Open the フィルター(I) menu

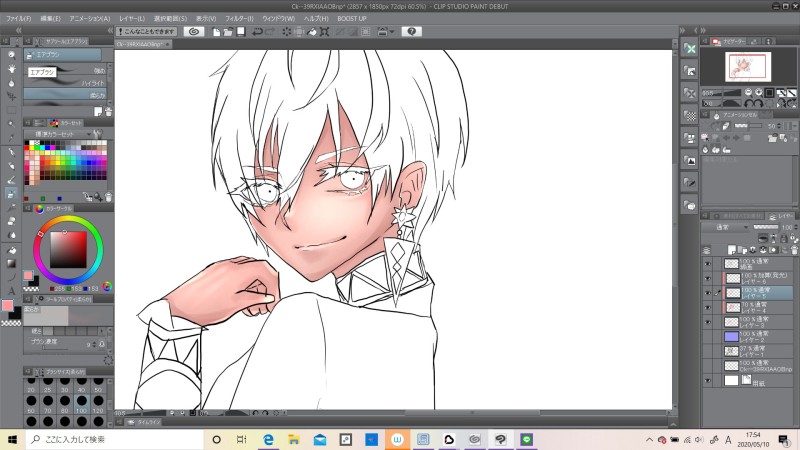click(x=239, y=18)
